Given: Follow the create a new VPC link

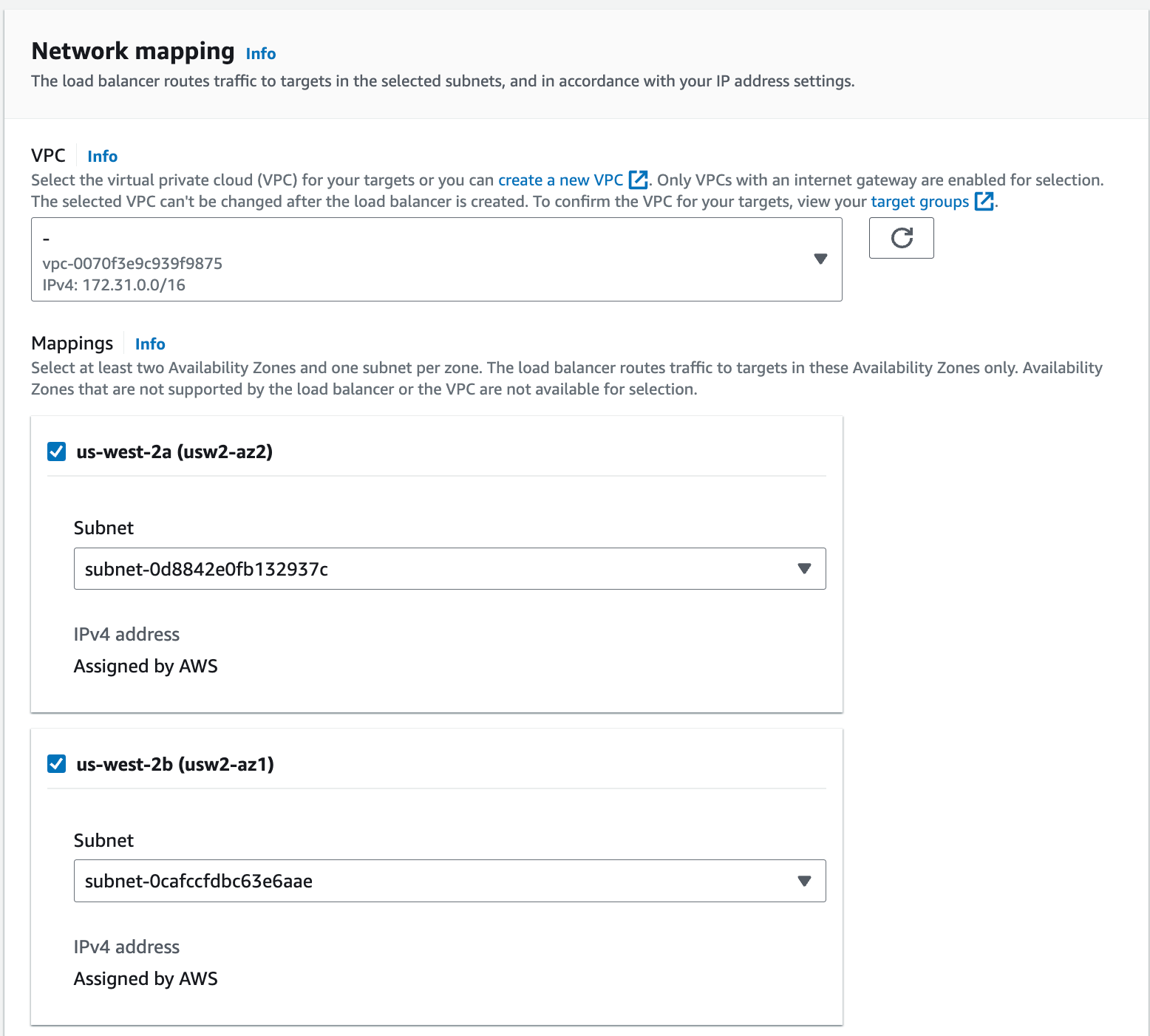Looking at the screenshot, I should click(560, 180).
